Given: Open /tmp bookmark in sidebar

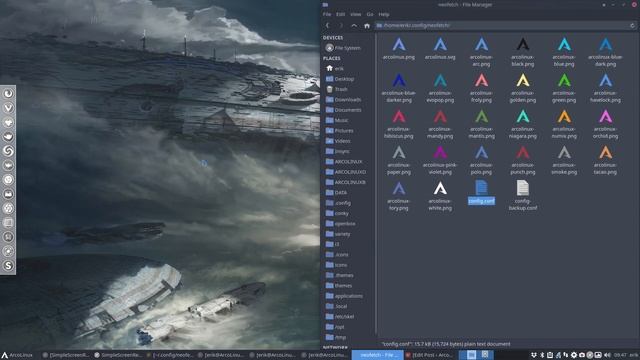Looking at the screenshot, I should point(336,337).
